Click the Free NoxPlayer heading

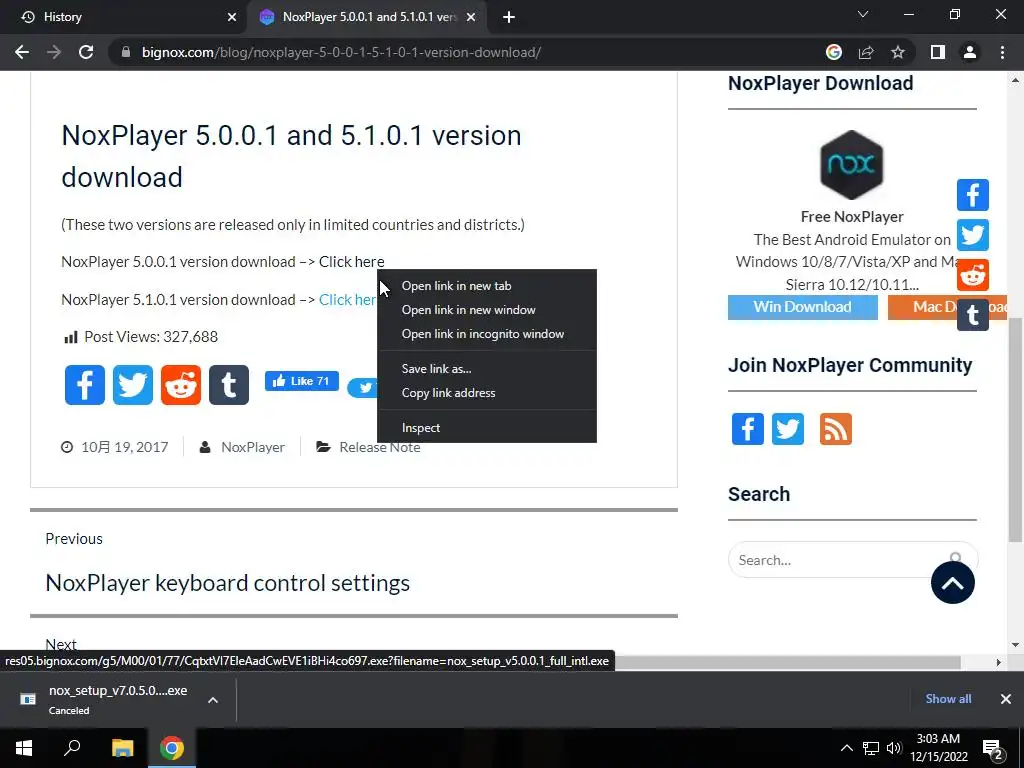(x=852, y=217)
